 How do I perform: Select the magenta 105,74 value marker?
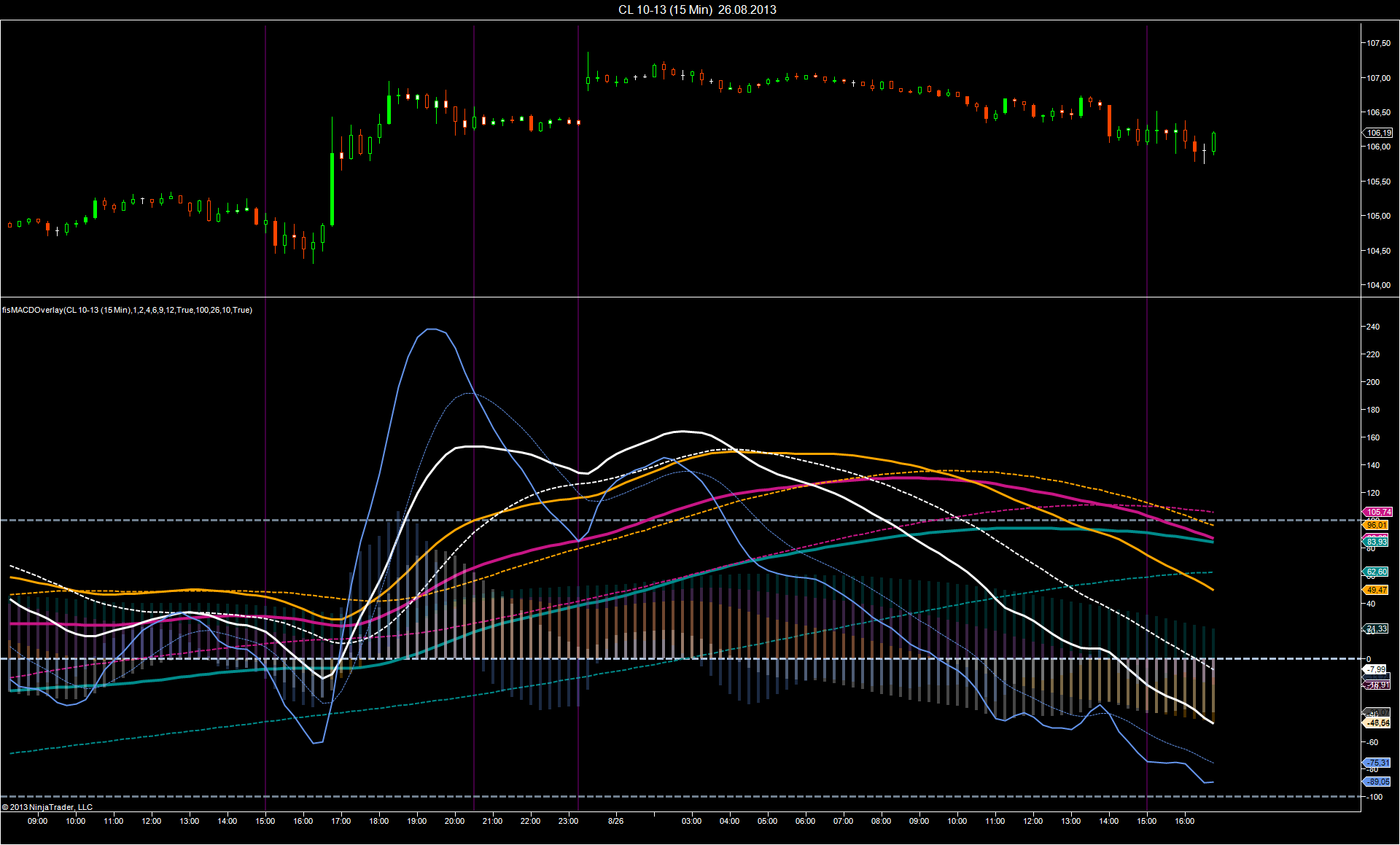(1378, 512)
